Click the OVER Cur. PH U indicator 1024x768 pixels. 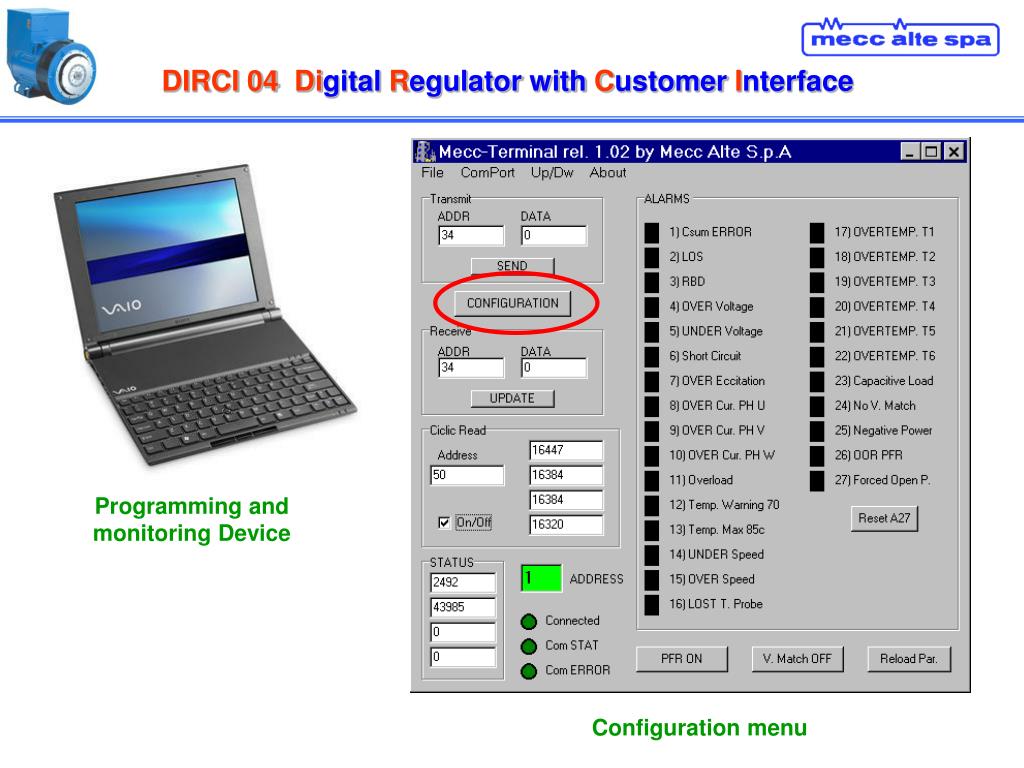pos(652,406)
